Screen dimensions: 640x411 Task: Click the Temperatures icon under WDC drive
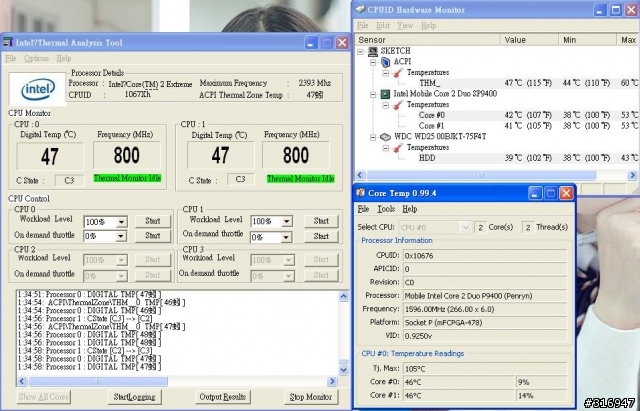[x=398, y=147]
